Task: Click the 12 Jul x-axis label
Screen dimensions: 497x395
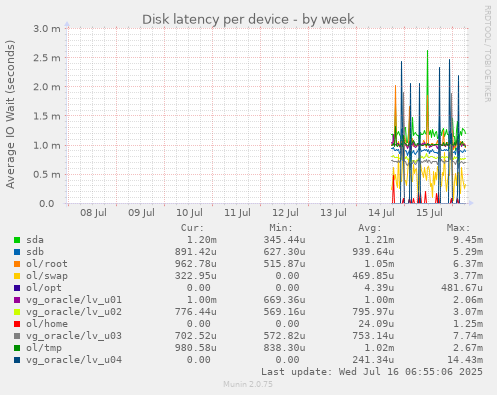Action: tap(285, 213)
